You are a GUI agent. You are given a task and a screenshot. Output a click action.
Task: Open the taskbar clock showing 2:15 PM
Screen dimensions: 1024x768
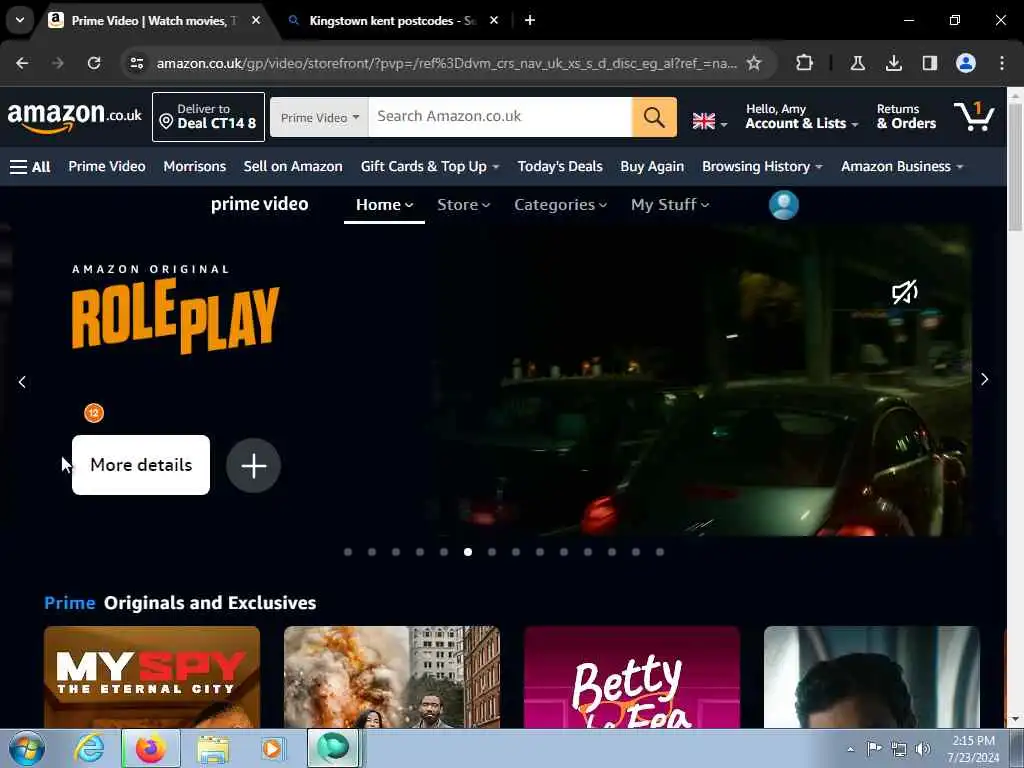(973, 749)
